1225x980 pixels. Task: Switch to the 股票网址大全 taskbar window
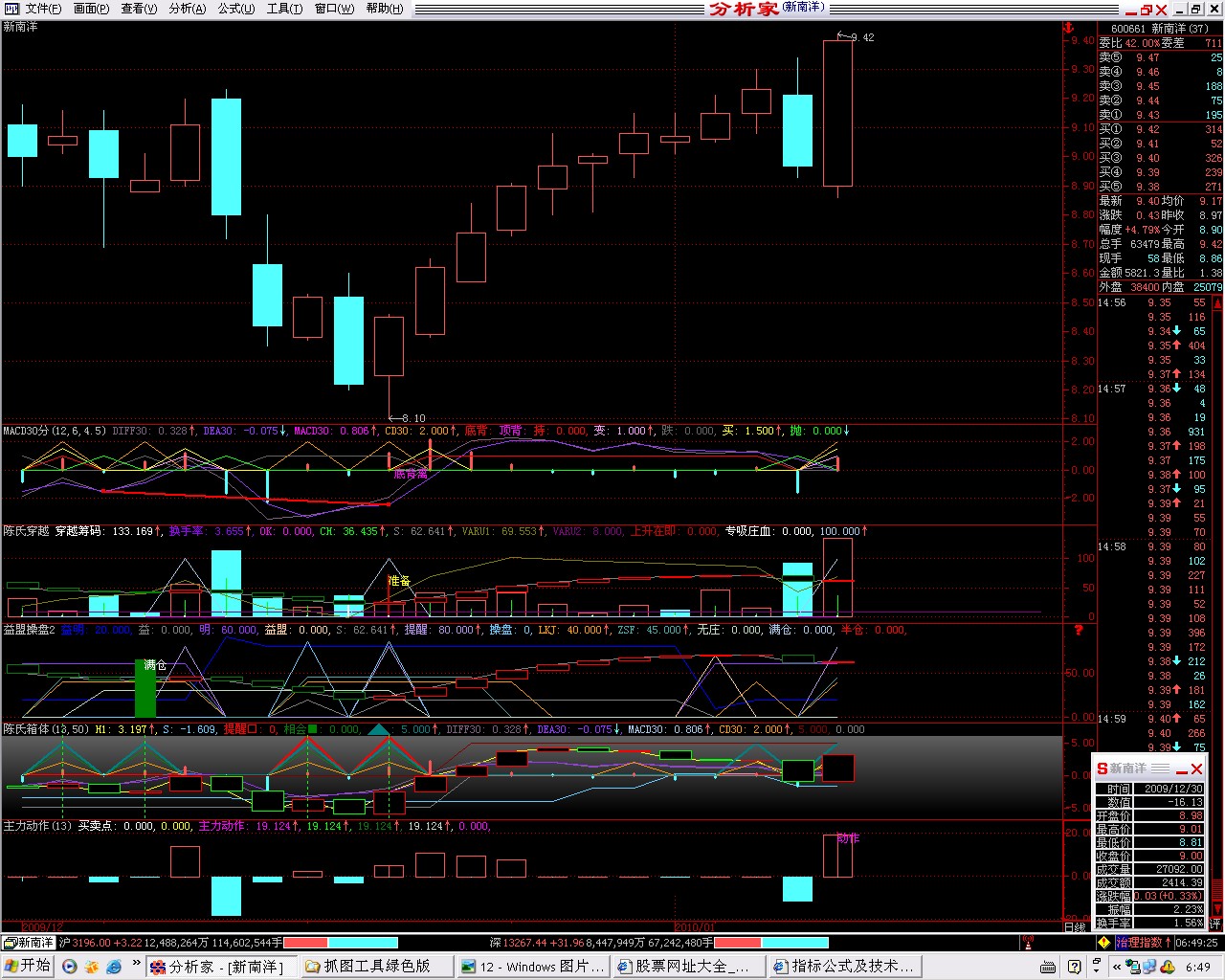click(x=688, y=967)
